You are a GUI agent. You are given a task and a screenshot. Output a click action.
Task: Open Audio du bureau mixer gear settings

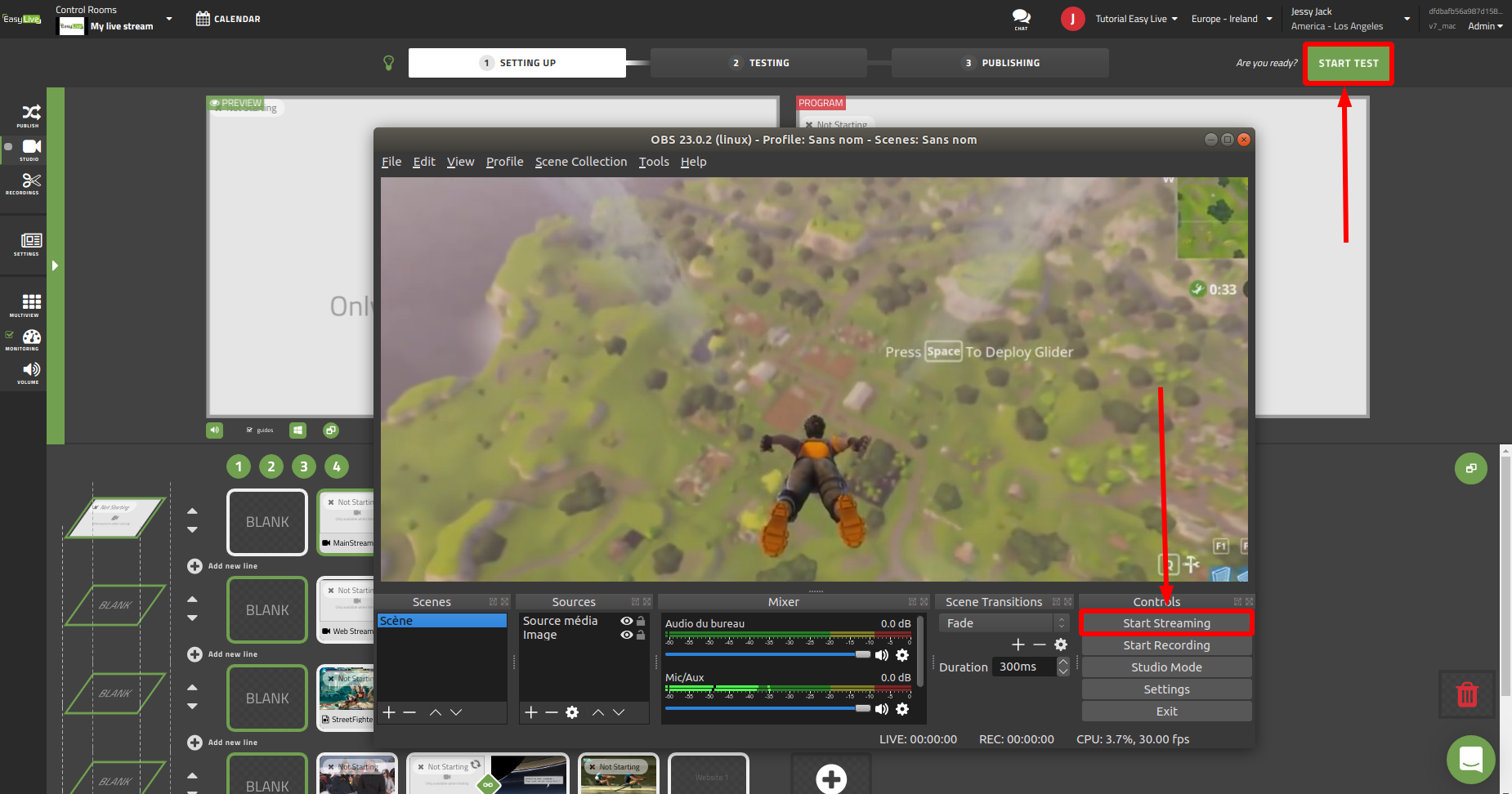coord(902,655)
